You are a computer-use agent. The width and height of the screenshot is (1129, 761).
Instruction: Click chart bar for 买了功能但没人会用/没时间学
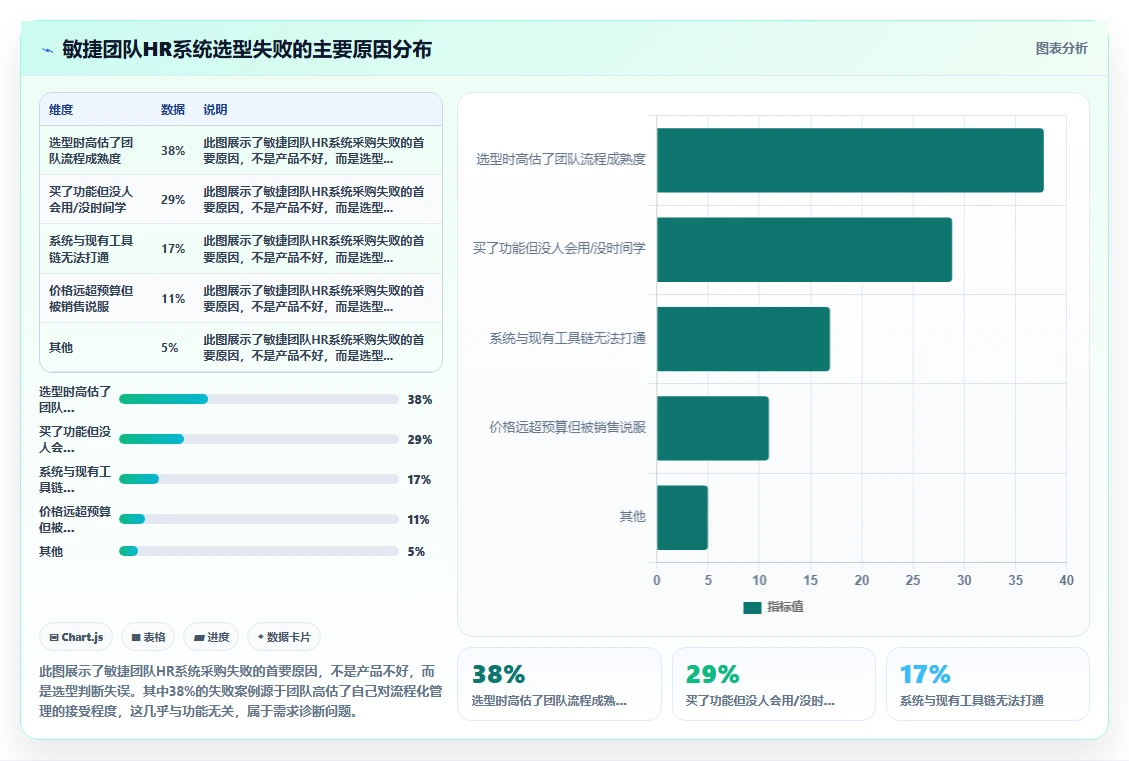click(x=804, y=249)
